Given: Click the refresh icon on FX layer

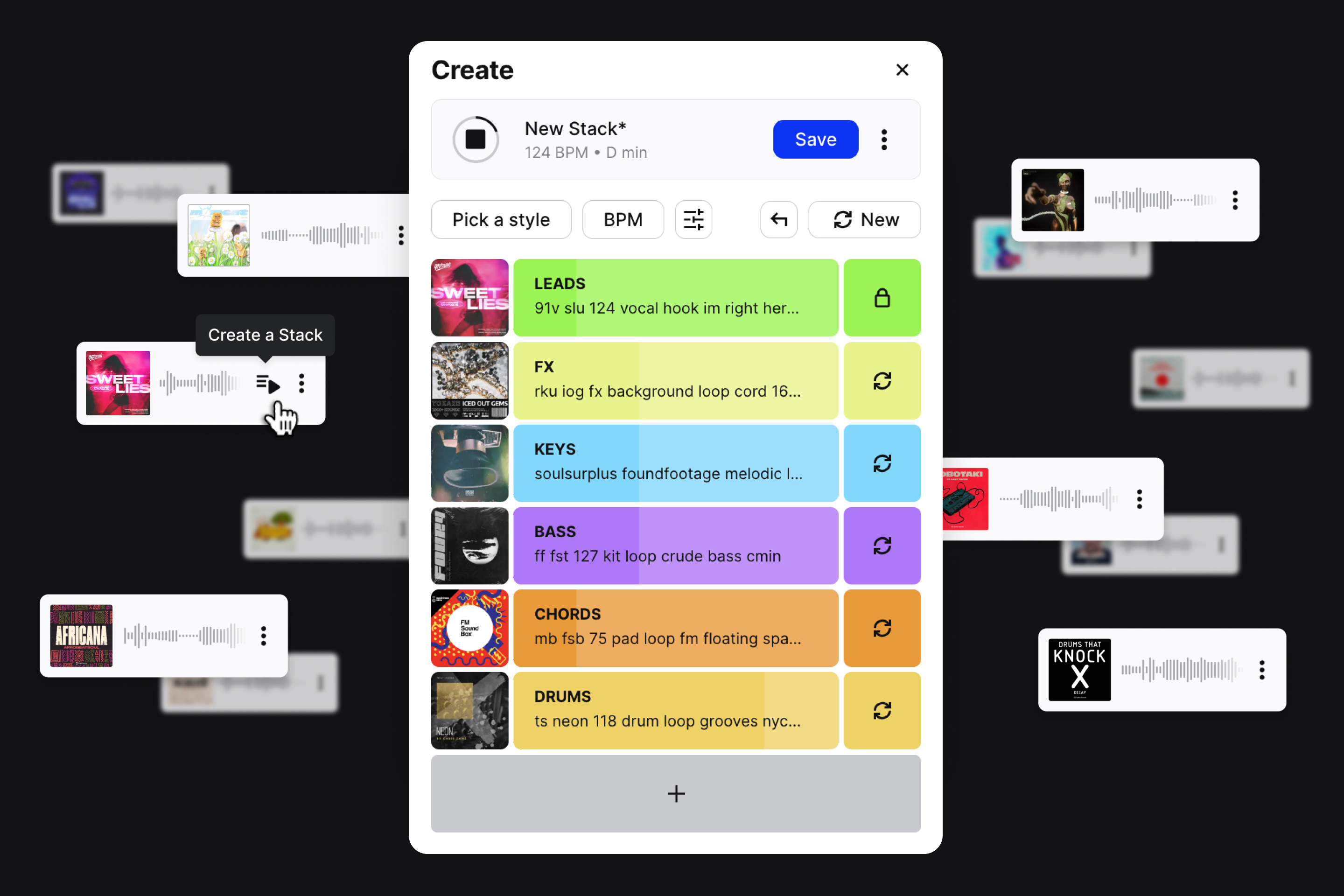Looking at the screenshot, I should coord(881,381).
